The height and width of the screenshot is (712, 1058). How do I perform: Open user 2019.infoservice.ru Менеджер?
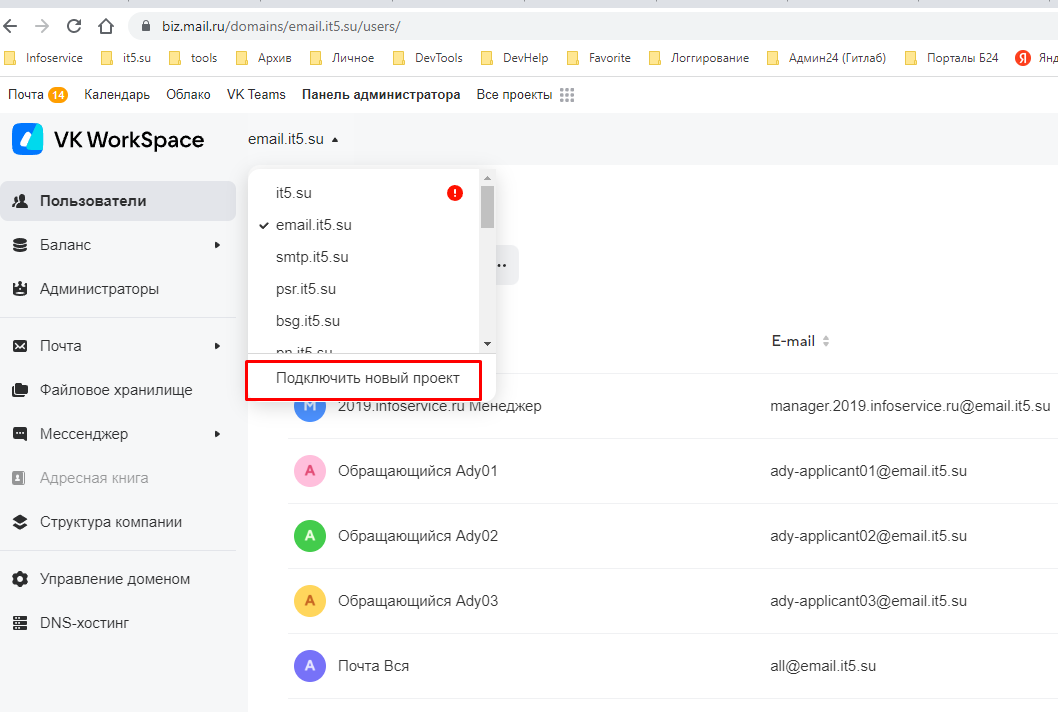point(439,406)
